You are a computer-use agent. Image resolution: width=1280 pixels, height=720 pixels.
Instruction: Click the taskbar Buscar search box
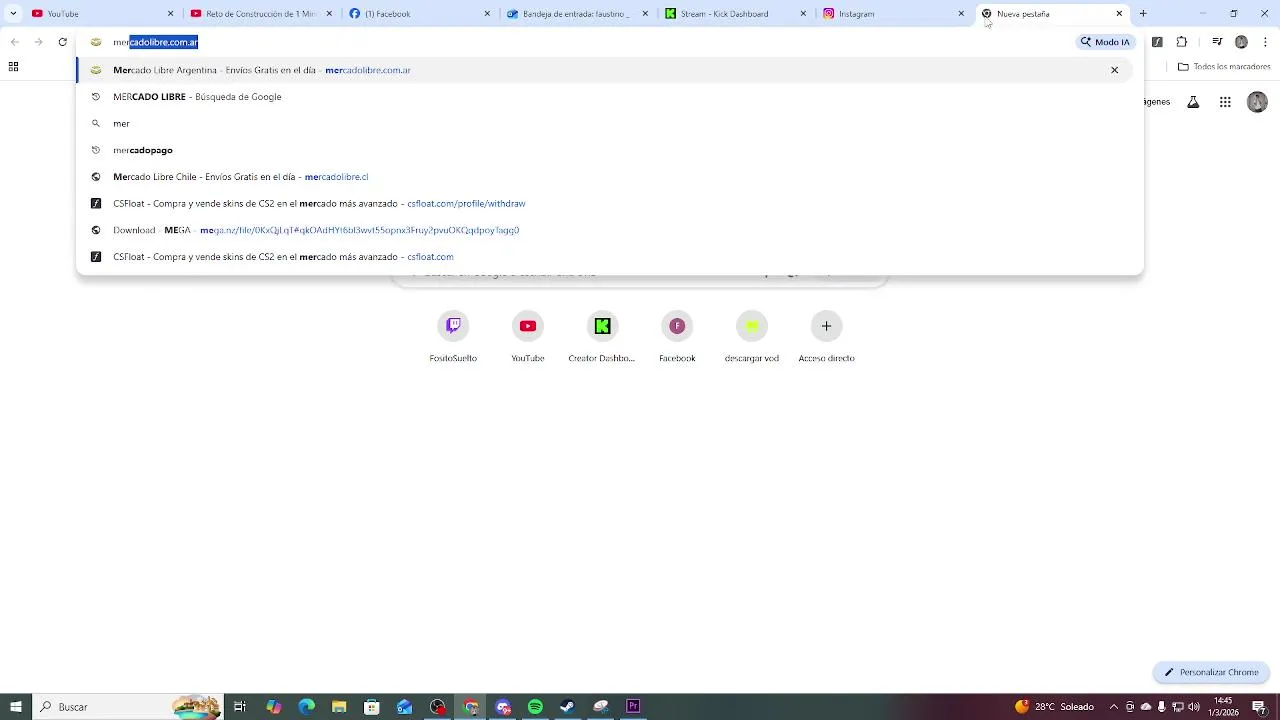point(128,706)
